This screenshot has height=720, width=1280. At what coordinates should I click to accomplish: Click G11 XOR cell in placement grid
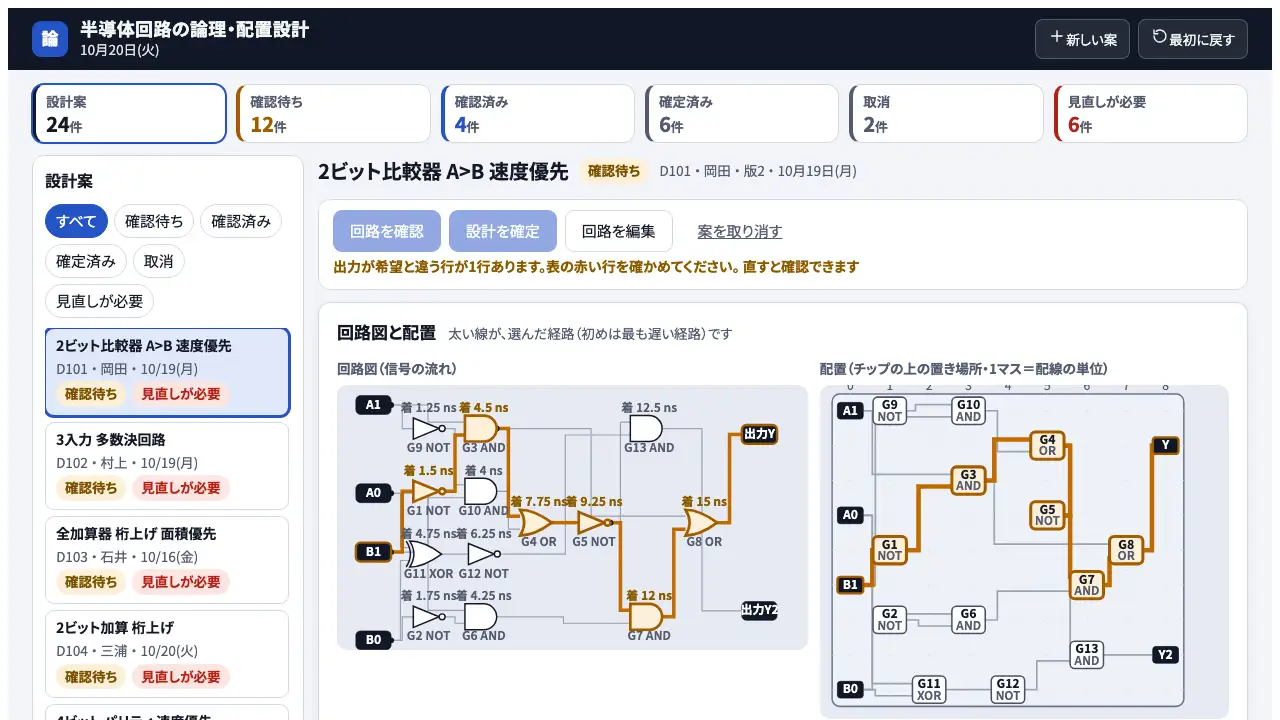929,690
